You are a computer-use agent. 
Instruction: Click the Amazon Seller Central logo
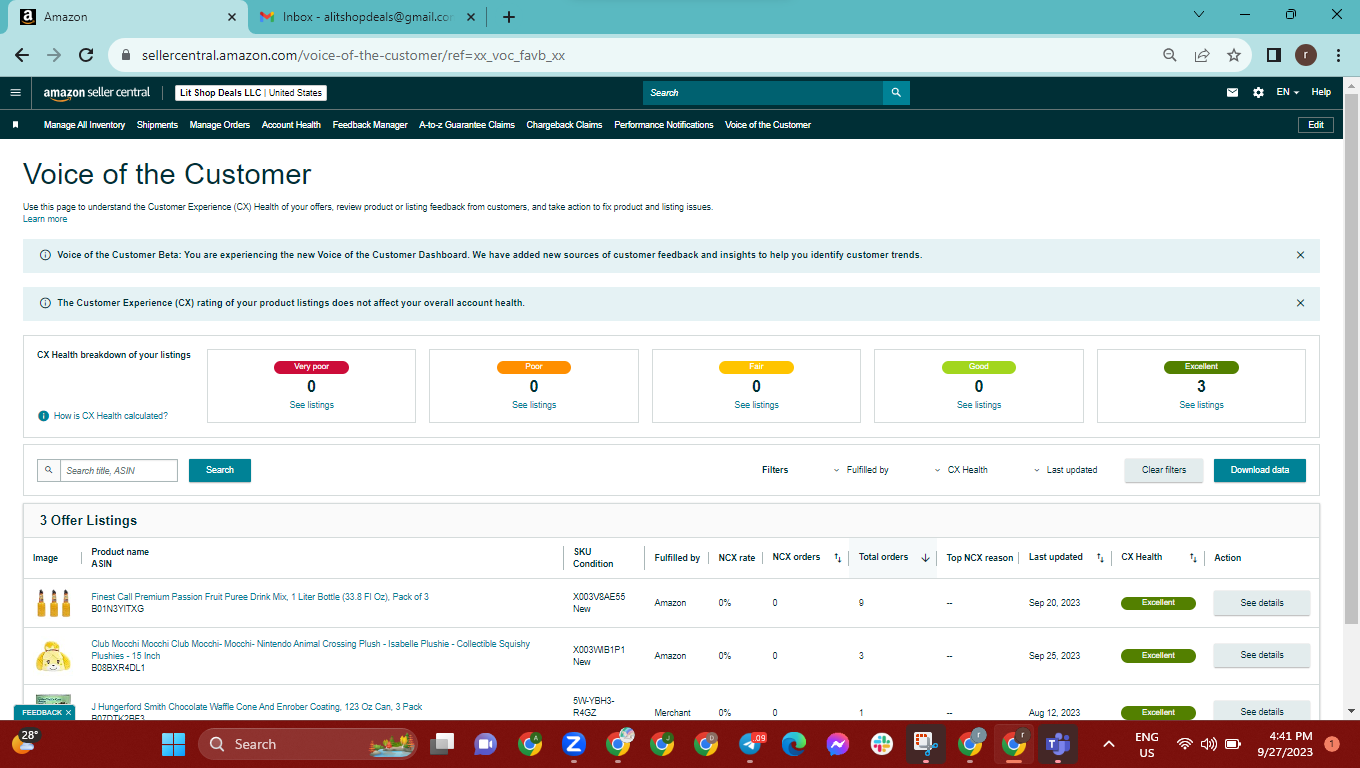pyautogui.click(x=96, y=93)
